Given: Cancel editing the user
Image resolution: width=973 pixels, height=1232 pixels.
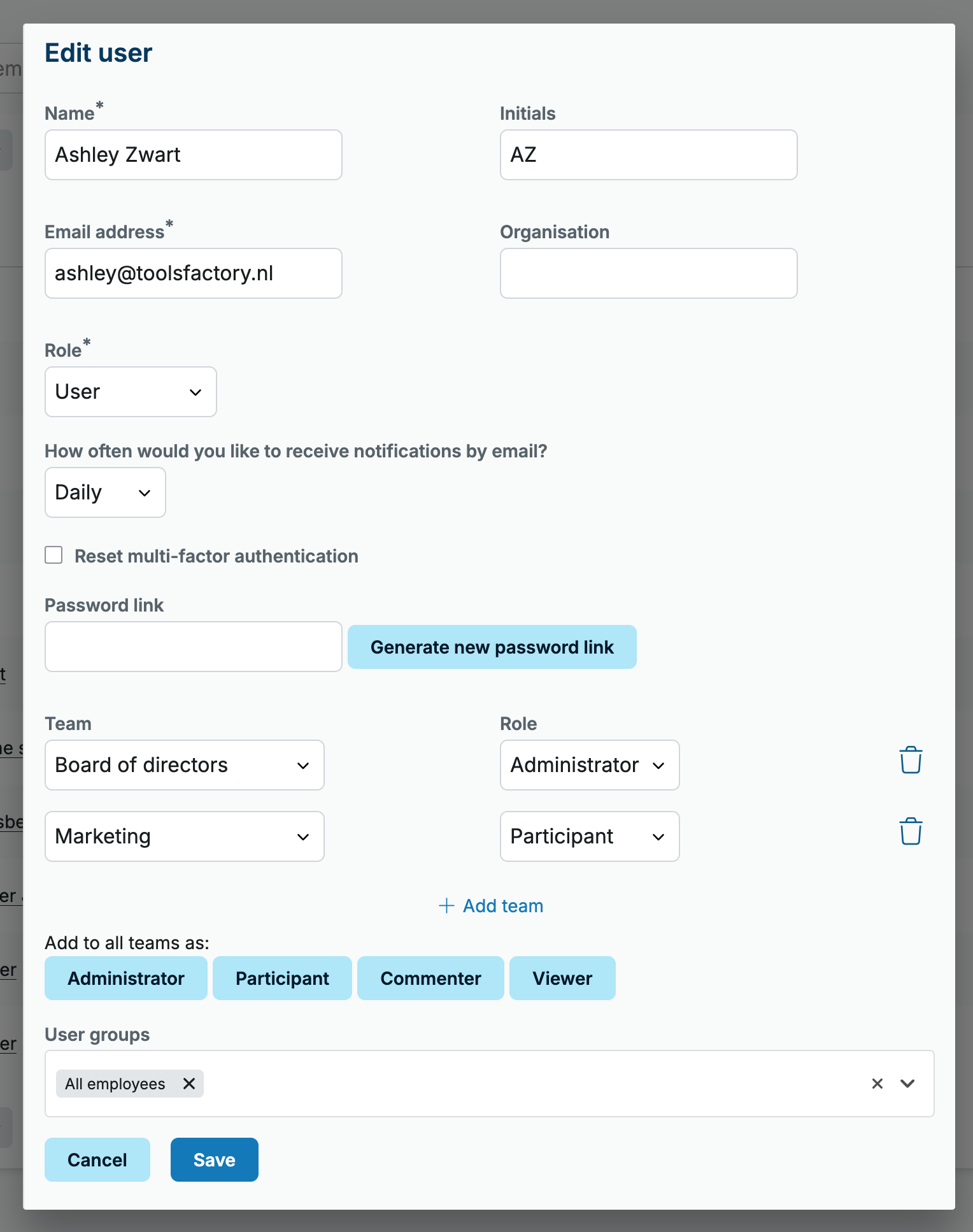Looking at the screenshot, I should click(97, 1159).
